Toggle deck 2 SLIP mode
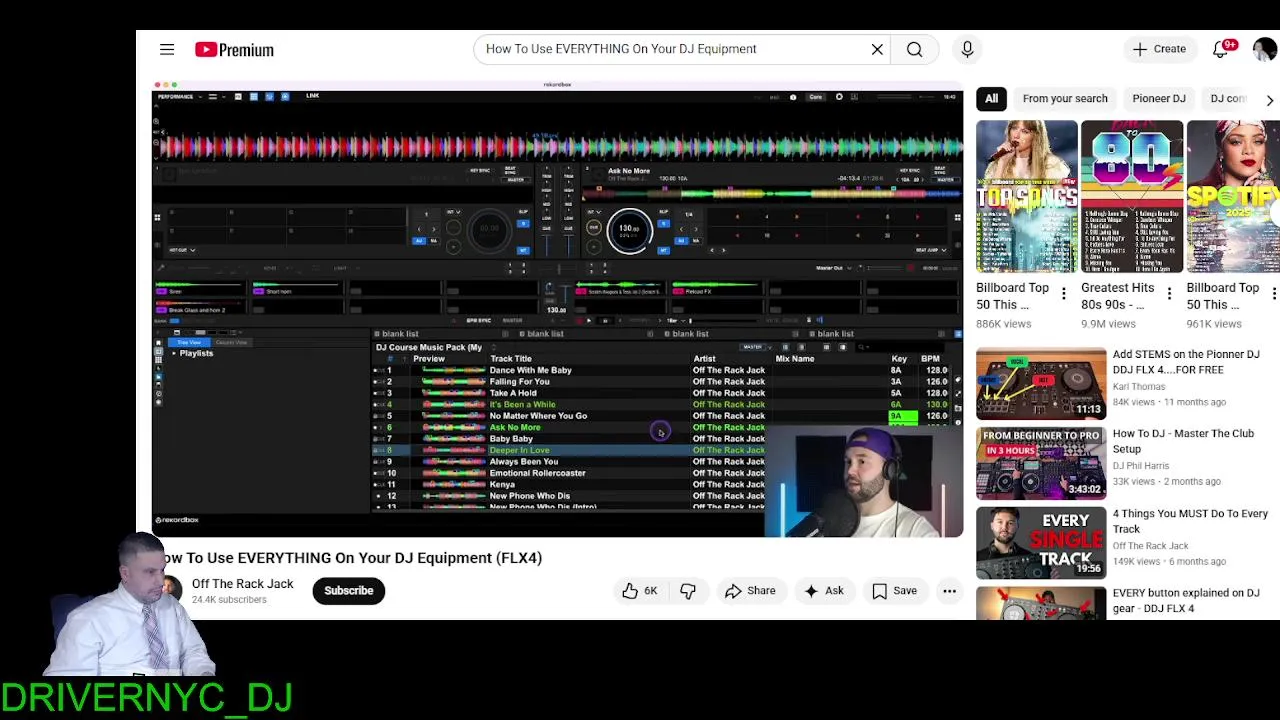Viewport: 1280px width, 720px height. tap(663, 211)
